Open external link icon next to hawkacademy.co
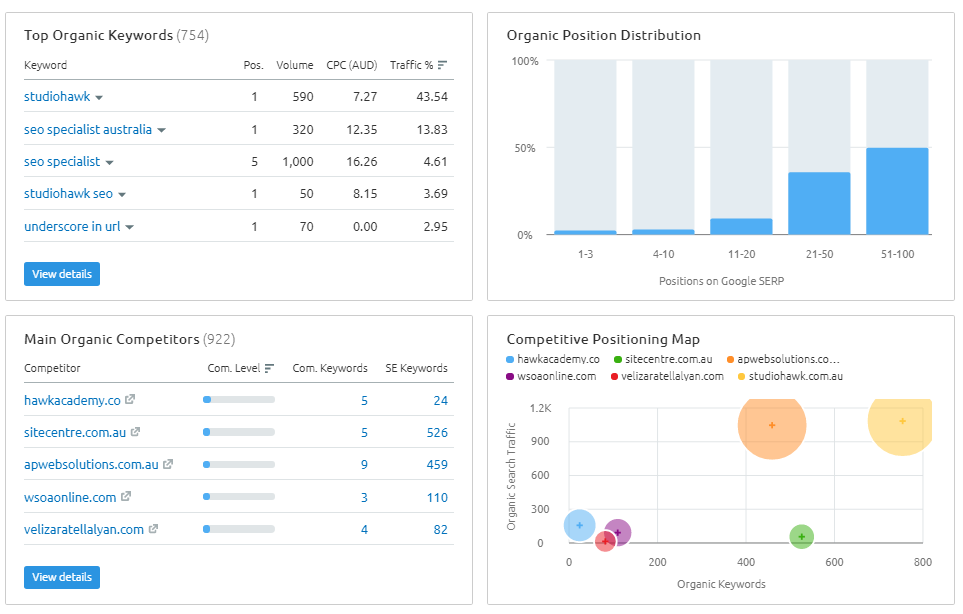 (130, 400)
